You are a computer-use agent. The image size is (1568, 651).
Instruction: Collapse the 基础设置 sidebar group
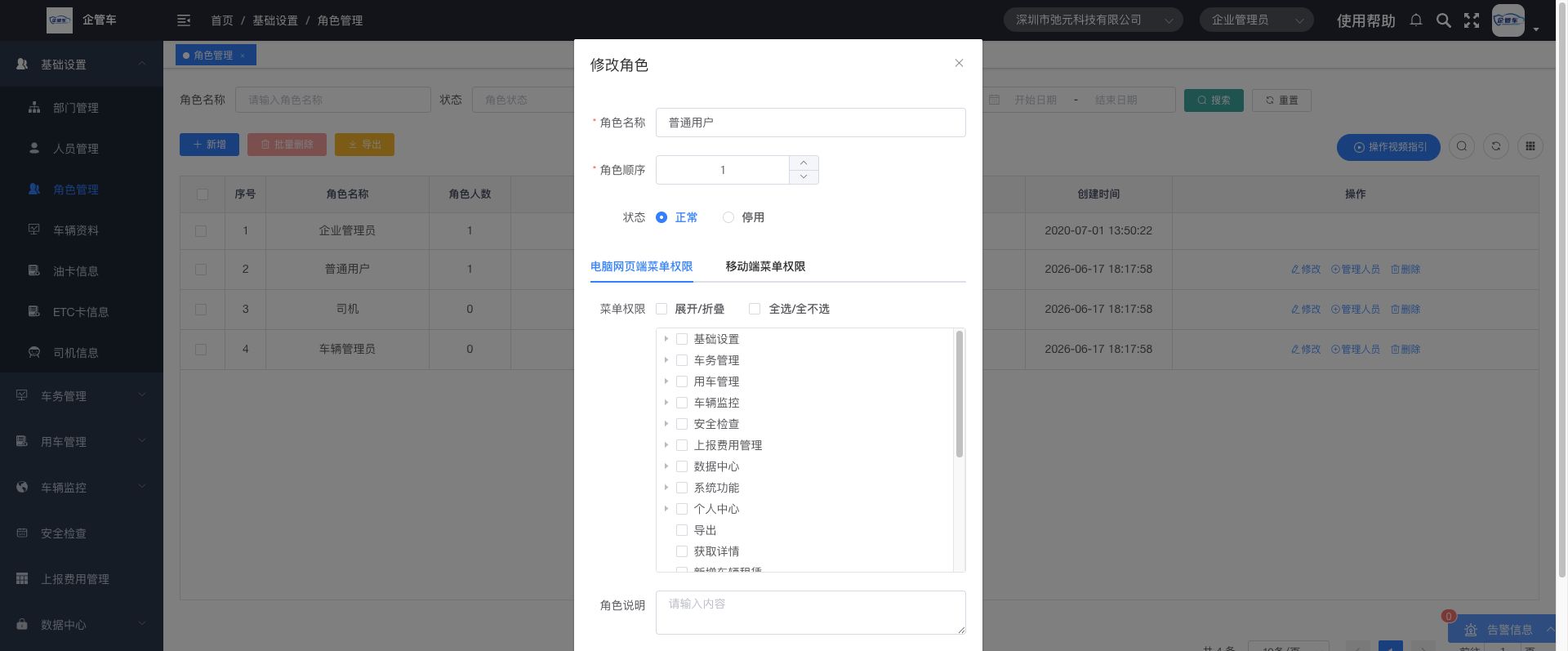pyautogui.click(x=82, y=64)
